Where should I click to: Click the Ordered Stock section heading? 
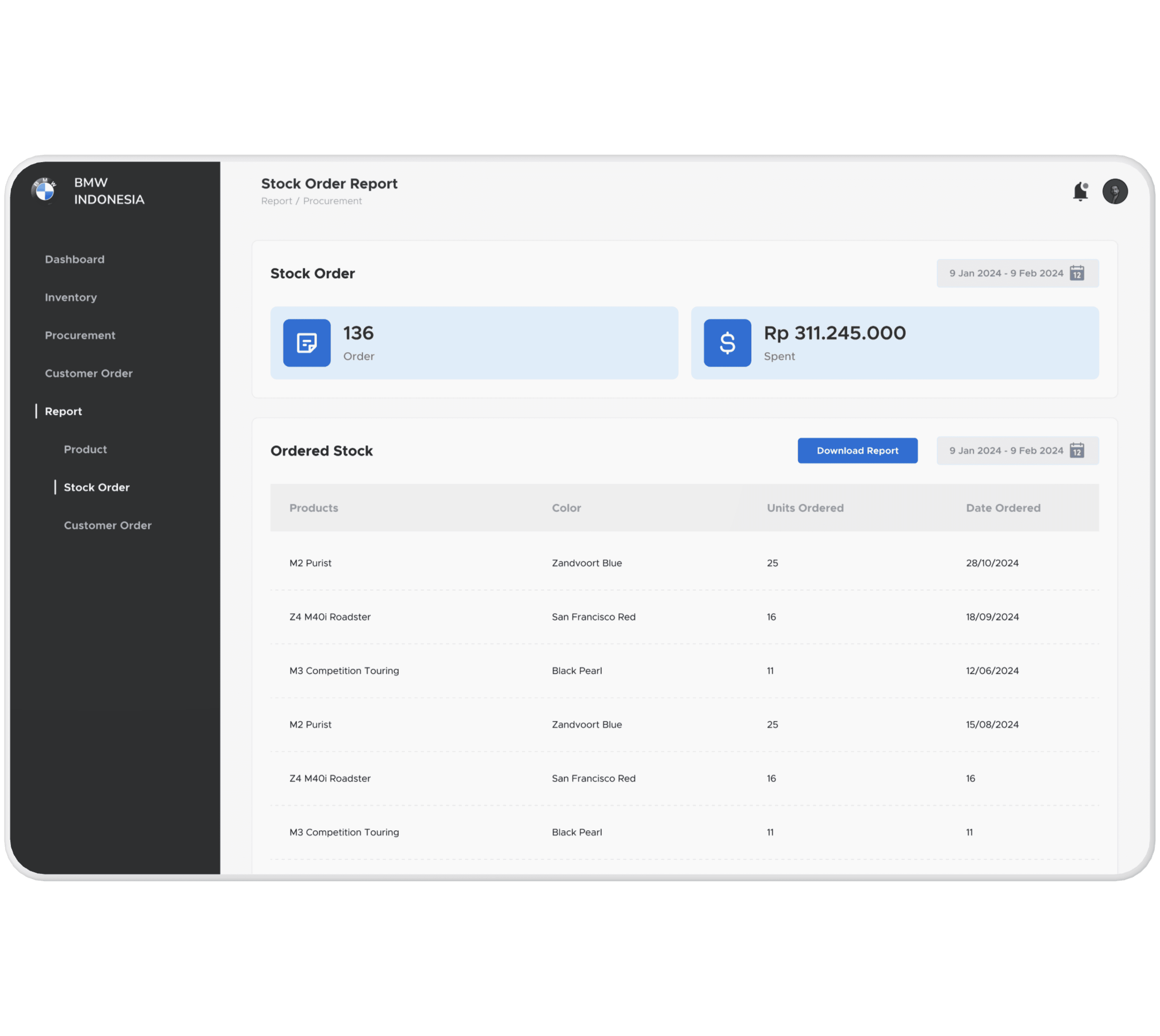click(321, 451)
